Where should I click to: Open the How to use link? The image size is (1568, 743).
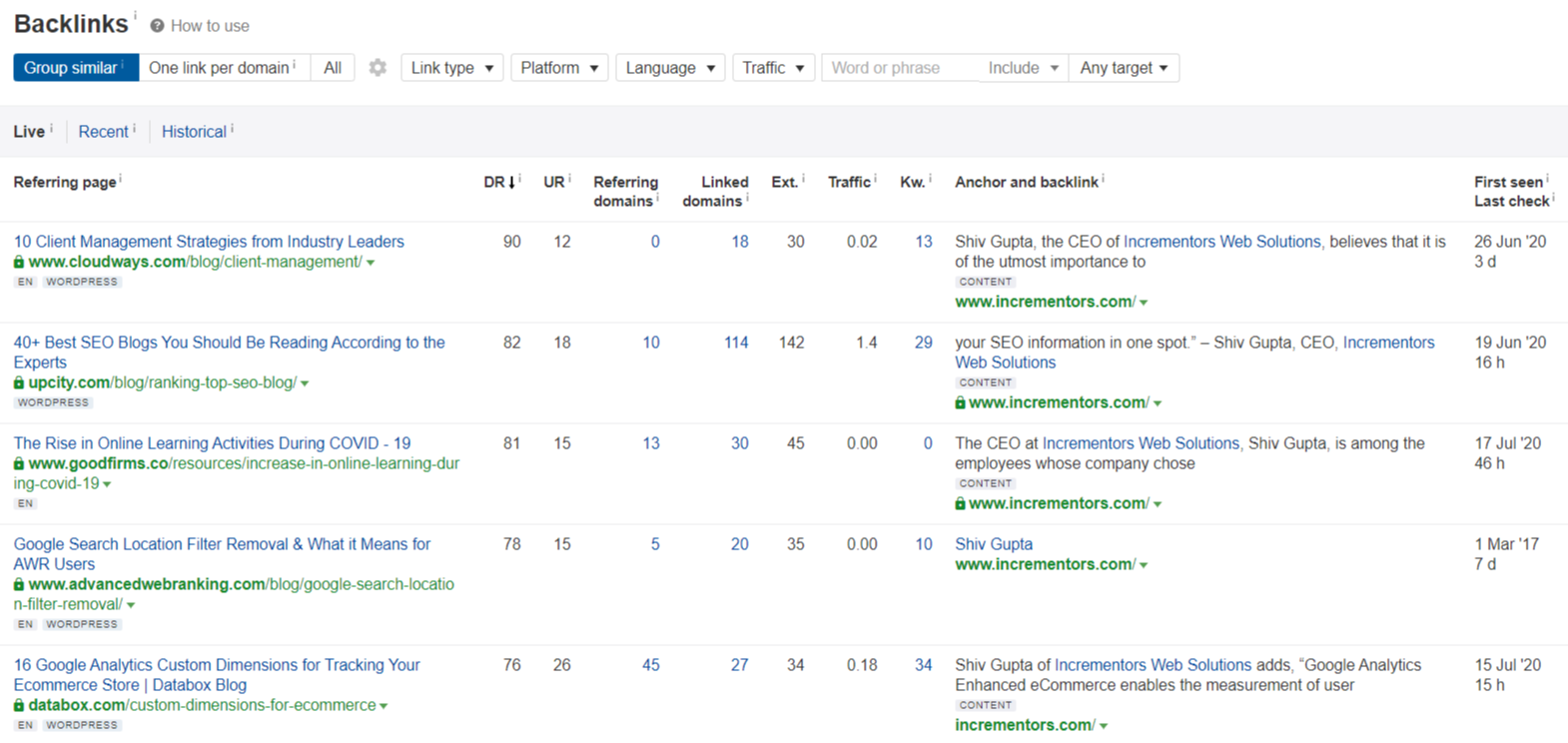[x=210, y=26]
